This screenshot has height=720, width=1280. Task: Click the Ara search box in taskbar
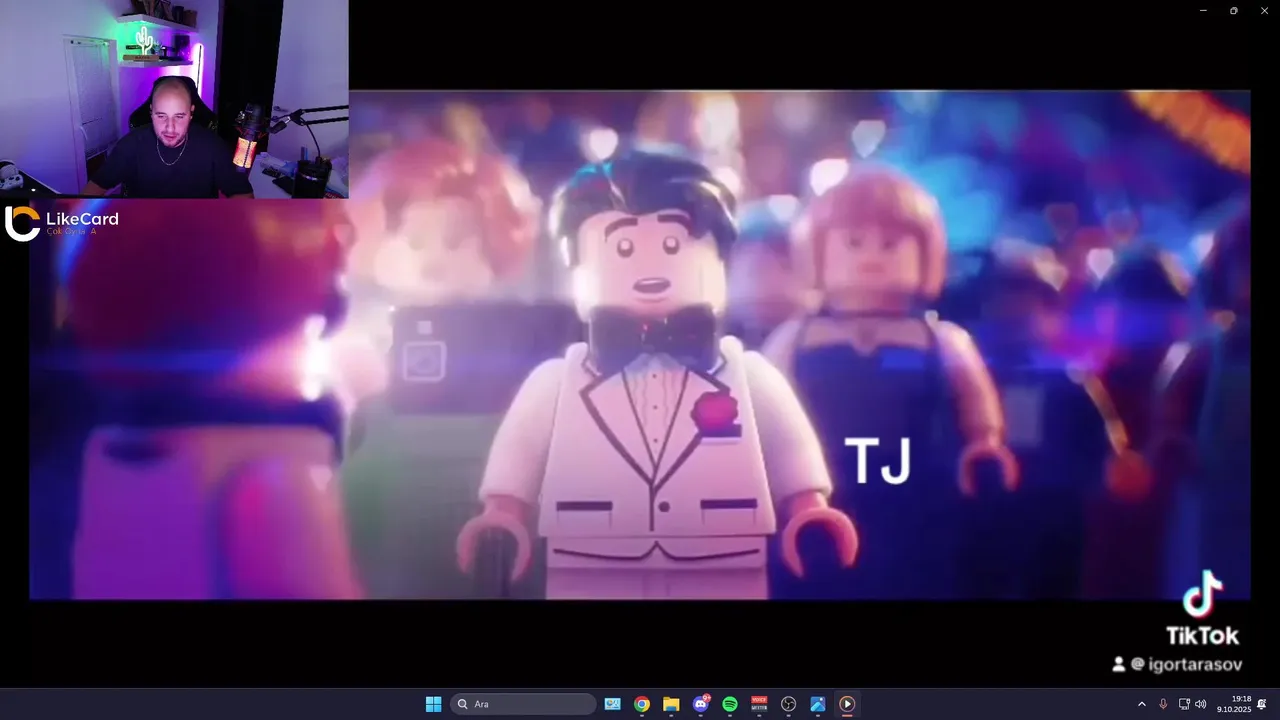click(x=523, y=704)
